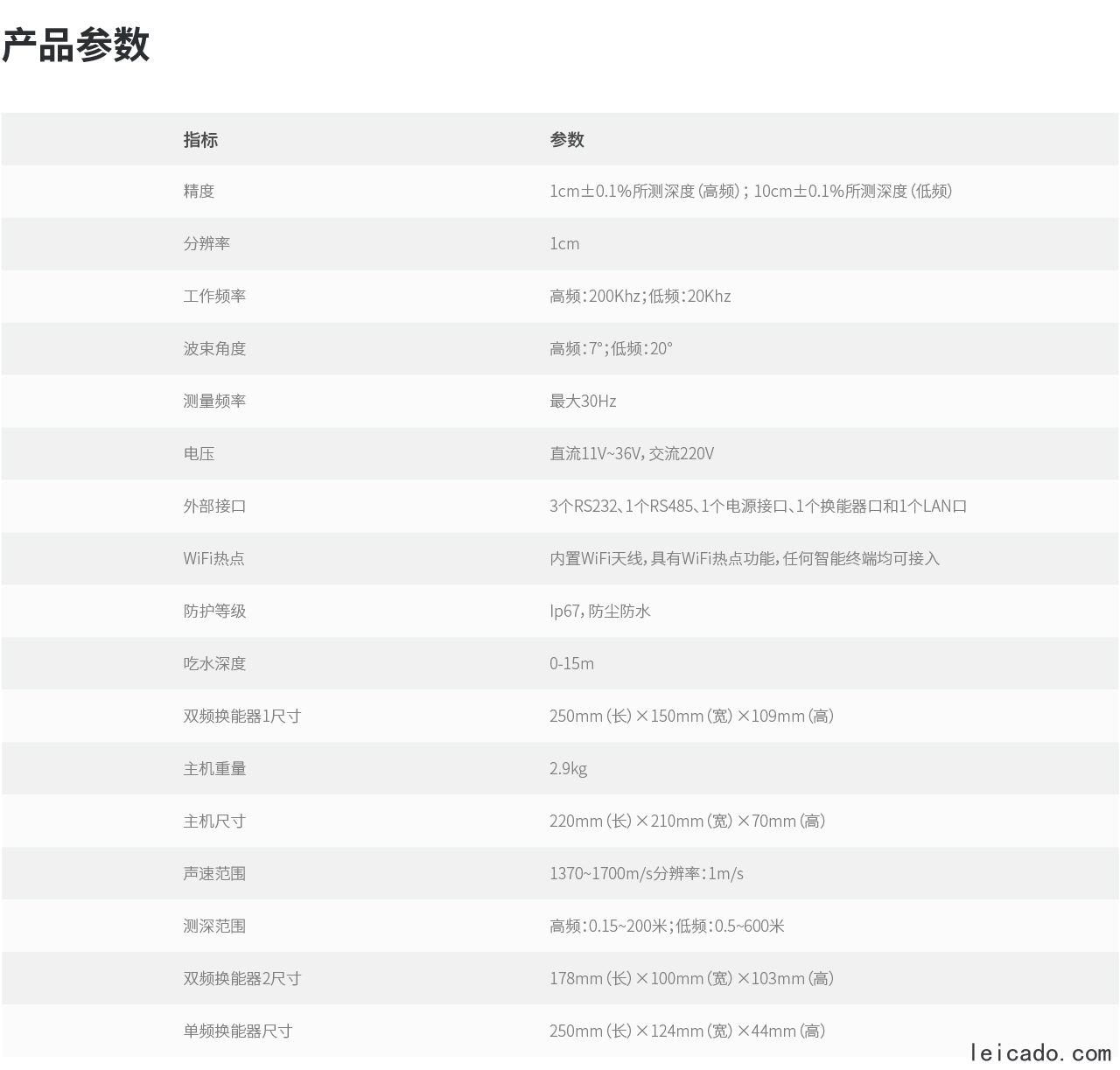Click the 测深范围 row label
The image size is (1120, 1070).
(214, 927)
